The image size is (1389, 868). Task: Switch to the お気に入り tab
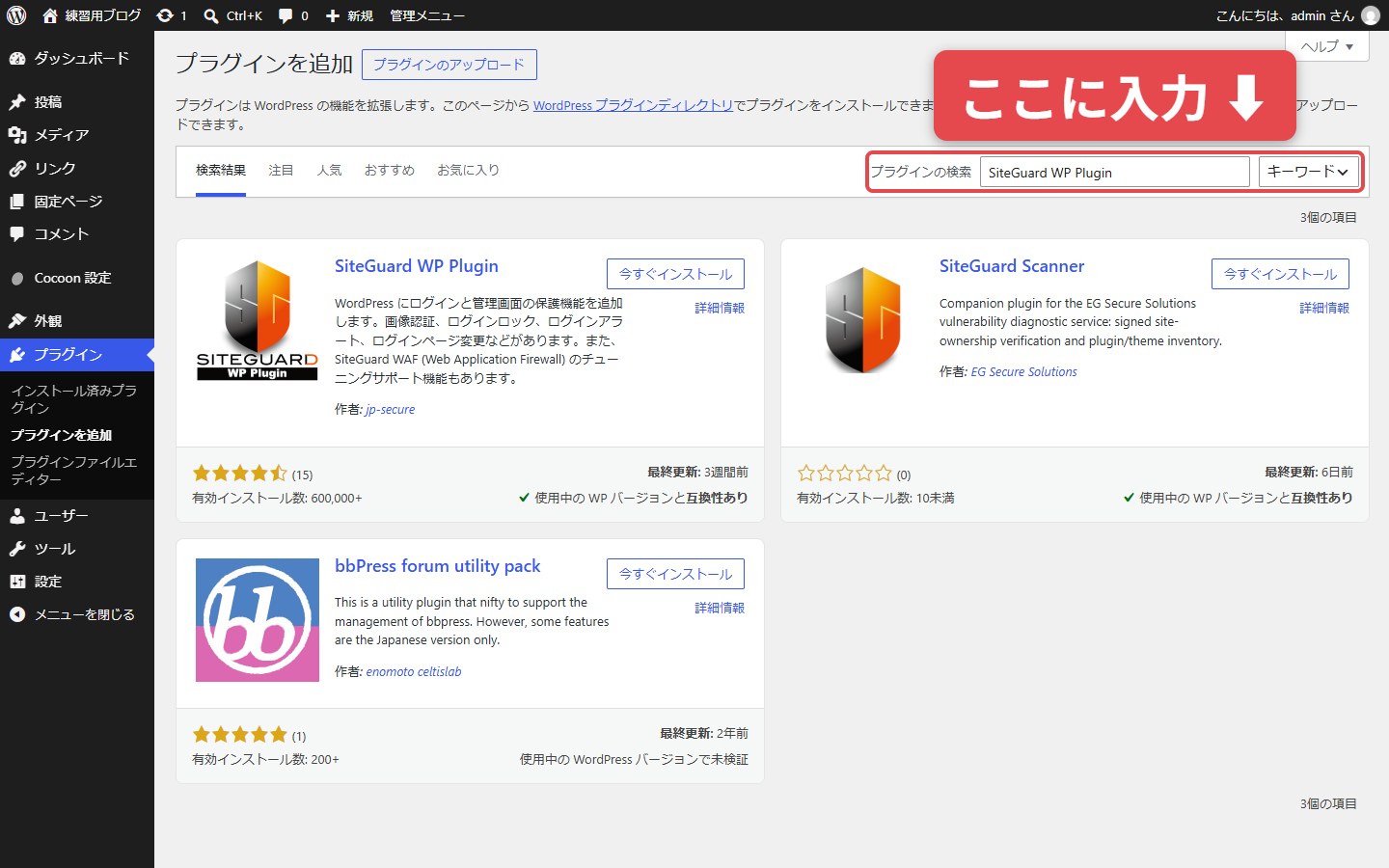pos(468,171)
